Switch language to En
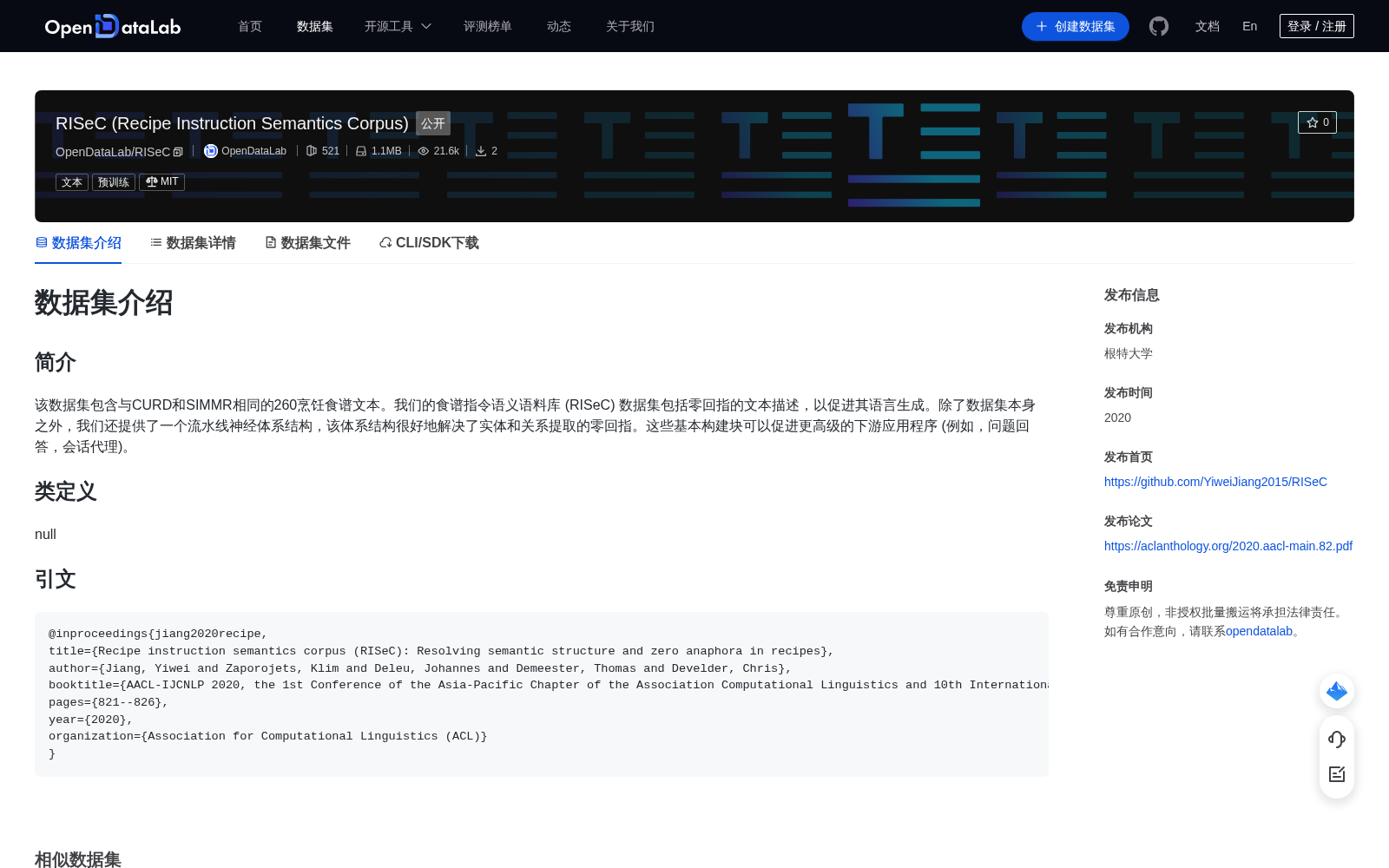This screenshot has width=1389, height=868. coord(1250,26)
